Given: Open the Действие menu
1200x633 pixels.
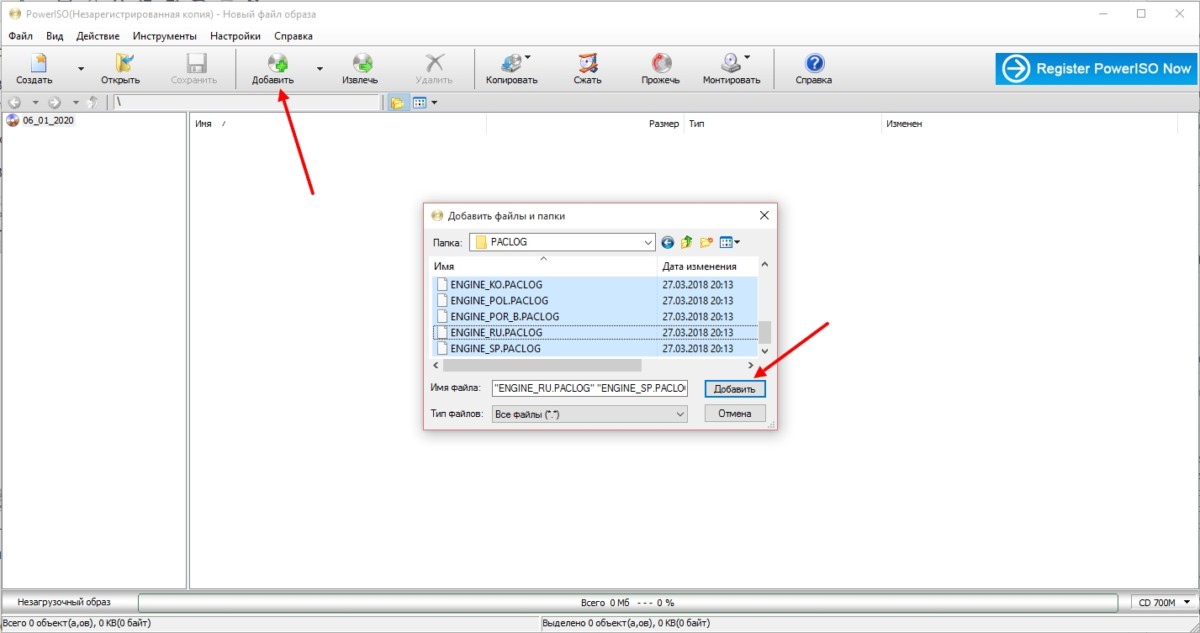Looking at the screenshot, I should (98, 36).
